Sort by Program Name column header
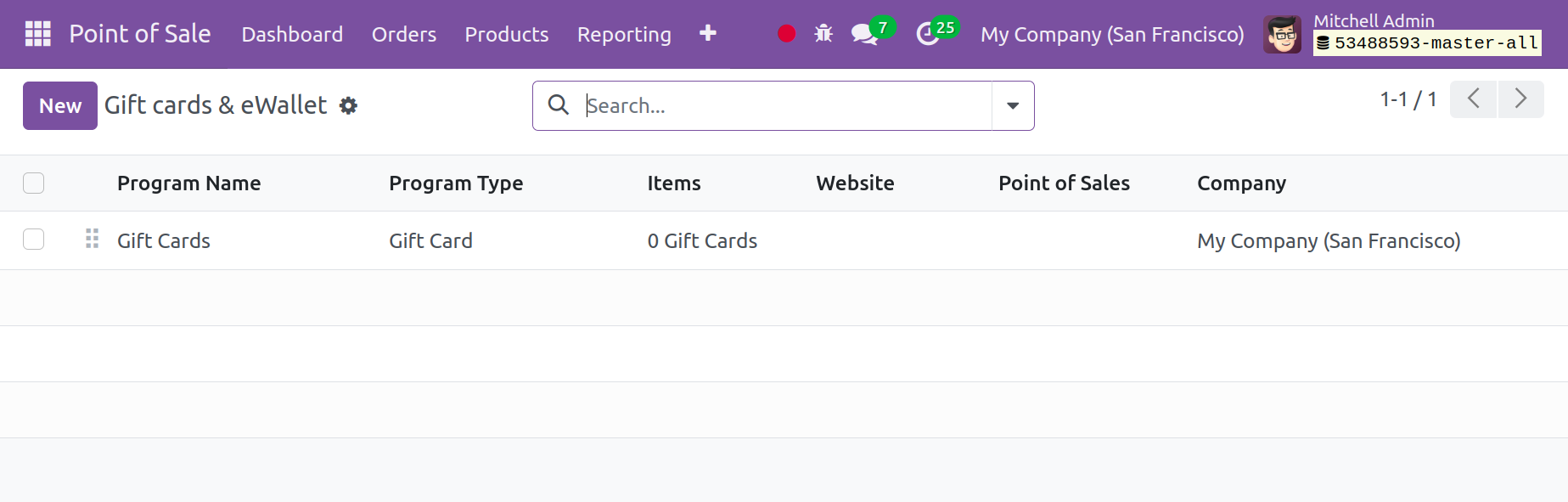The height and width of the screenshot is (502, 1568). pos(188,183)
